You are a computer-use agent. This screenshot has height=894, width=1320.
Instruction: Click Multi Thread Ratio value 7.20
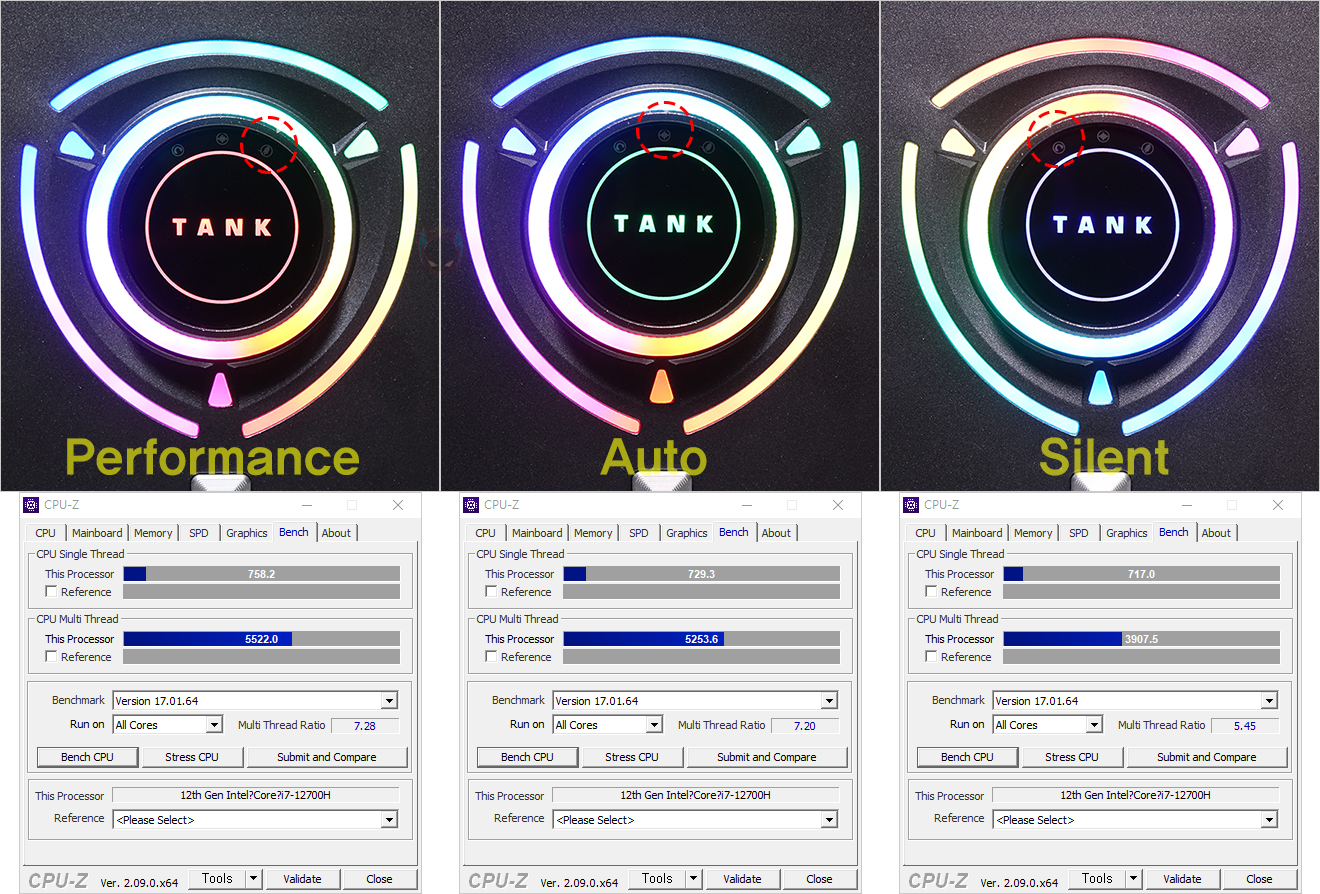805,726
